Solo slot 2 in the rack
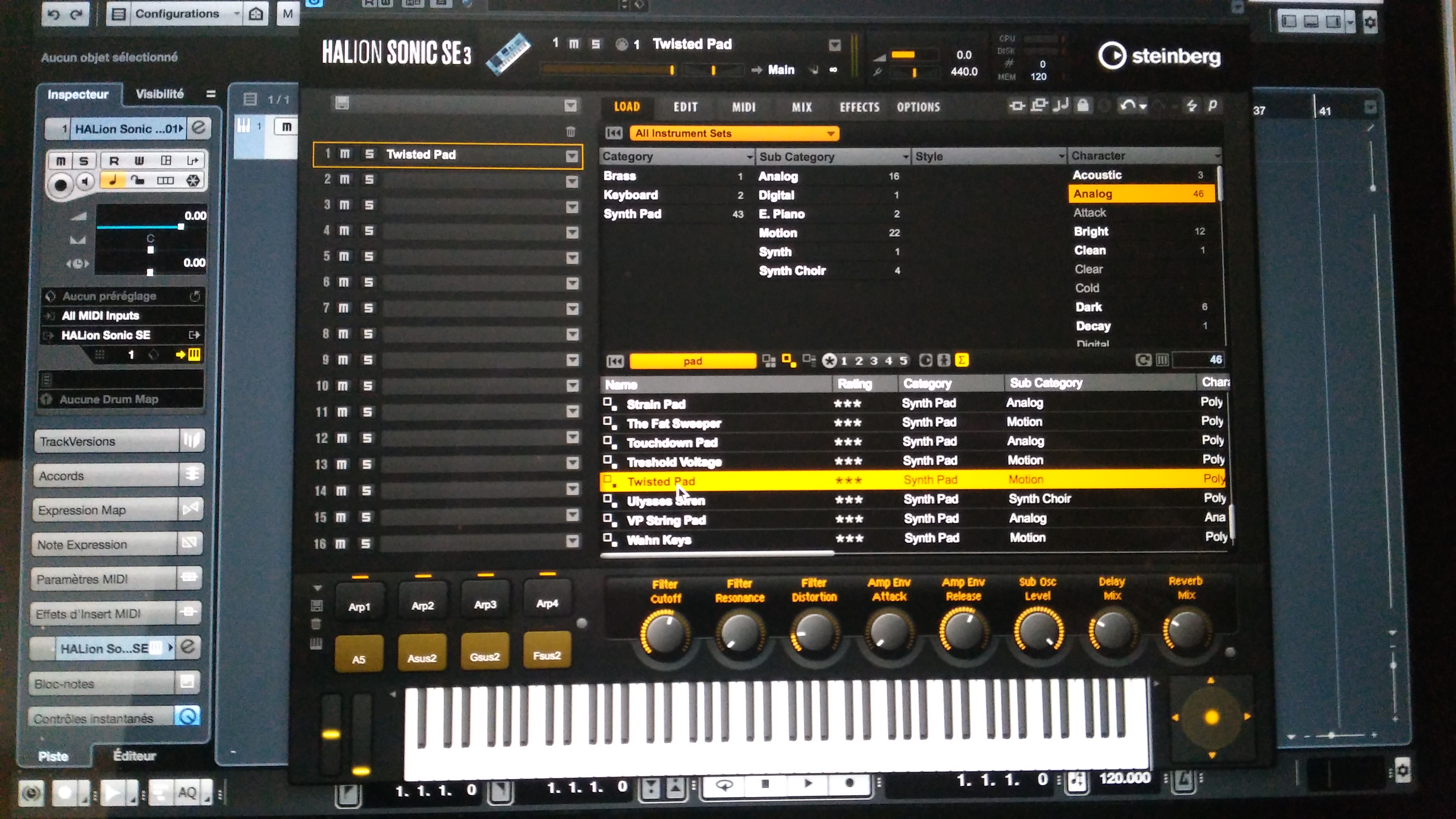The width and height of the screenshot is (1456, 819). (x=369, y=180)
